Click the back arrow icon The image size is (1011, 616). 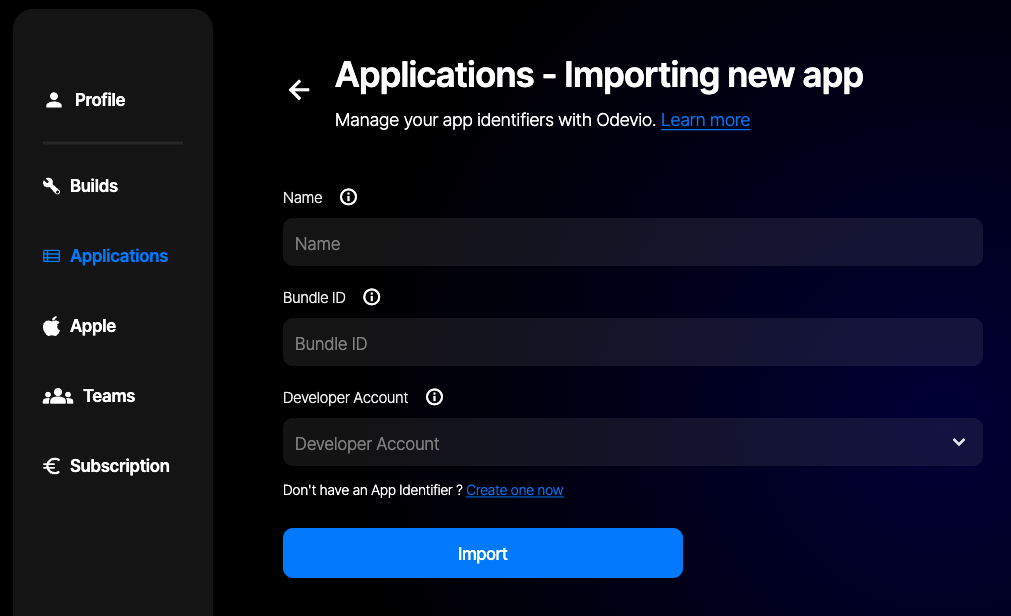[x=298, y=90]
